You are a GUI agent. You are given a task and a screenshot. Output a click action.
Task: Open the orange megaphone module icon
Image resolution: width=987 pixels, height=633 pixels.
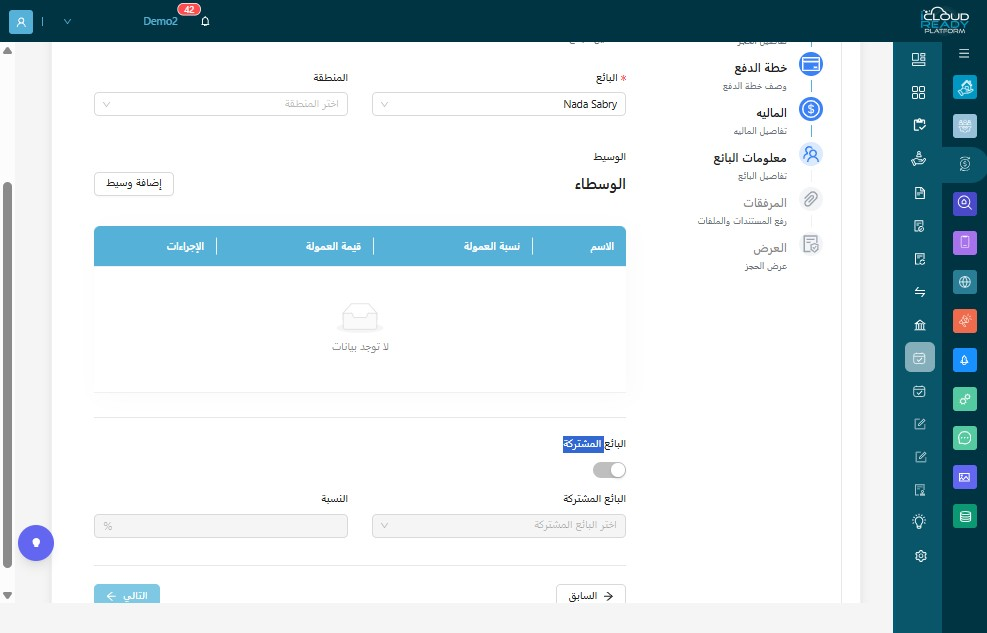coord(964,321)
